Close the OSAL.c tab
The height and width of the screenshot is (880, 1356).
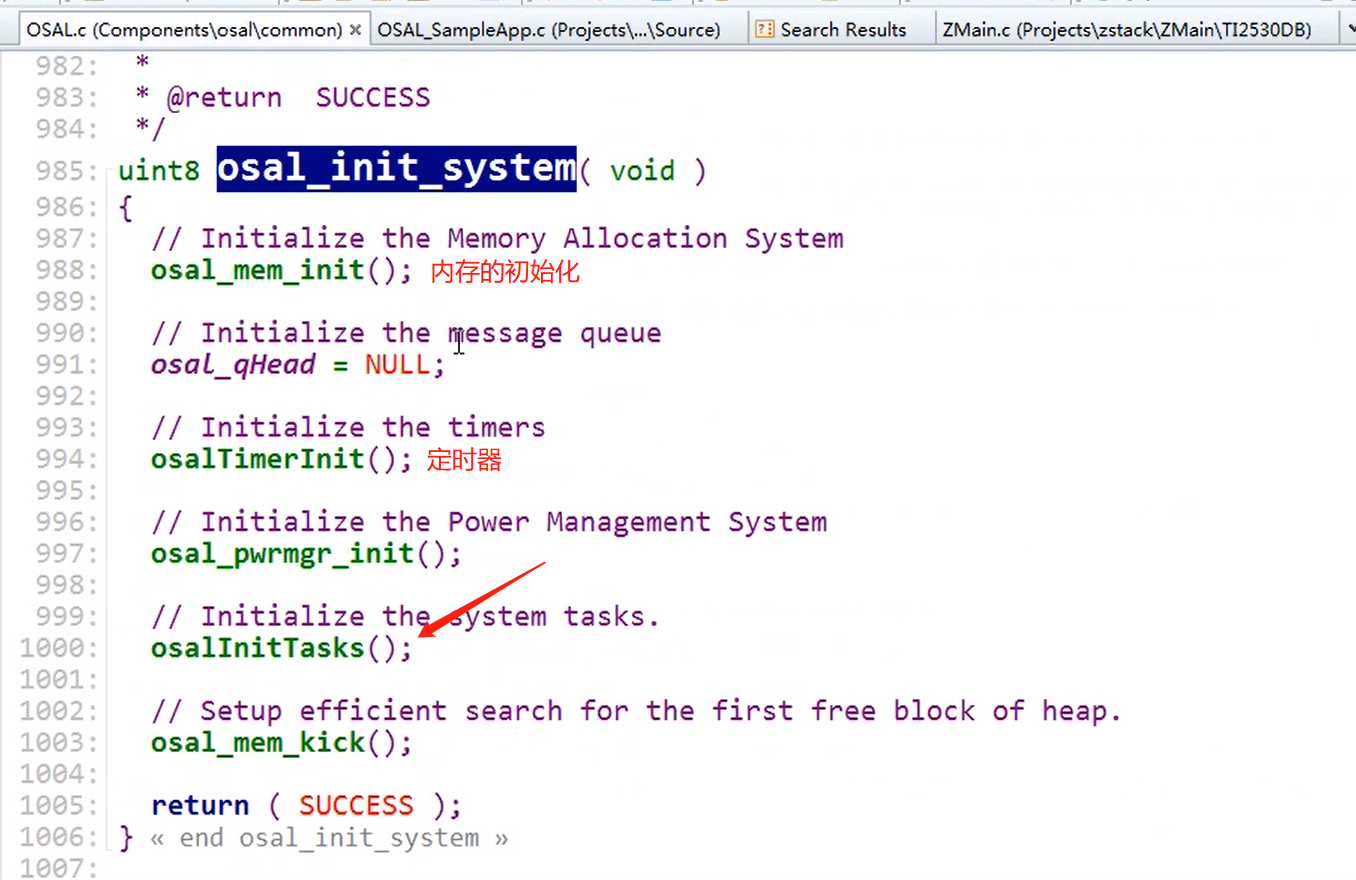pos(355,30)
